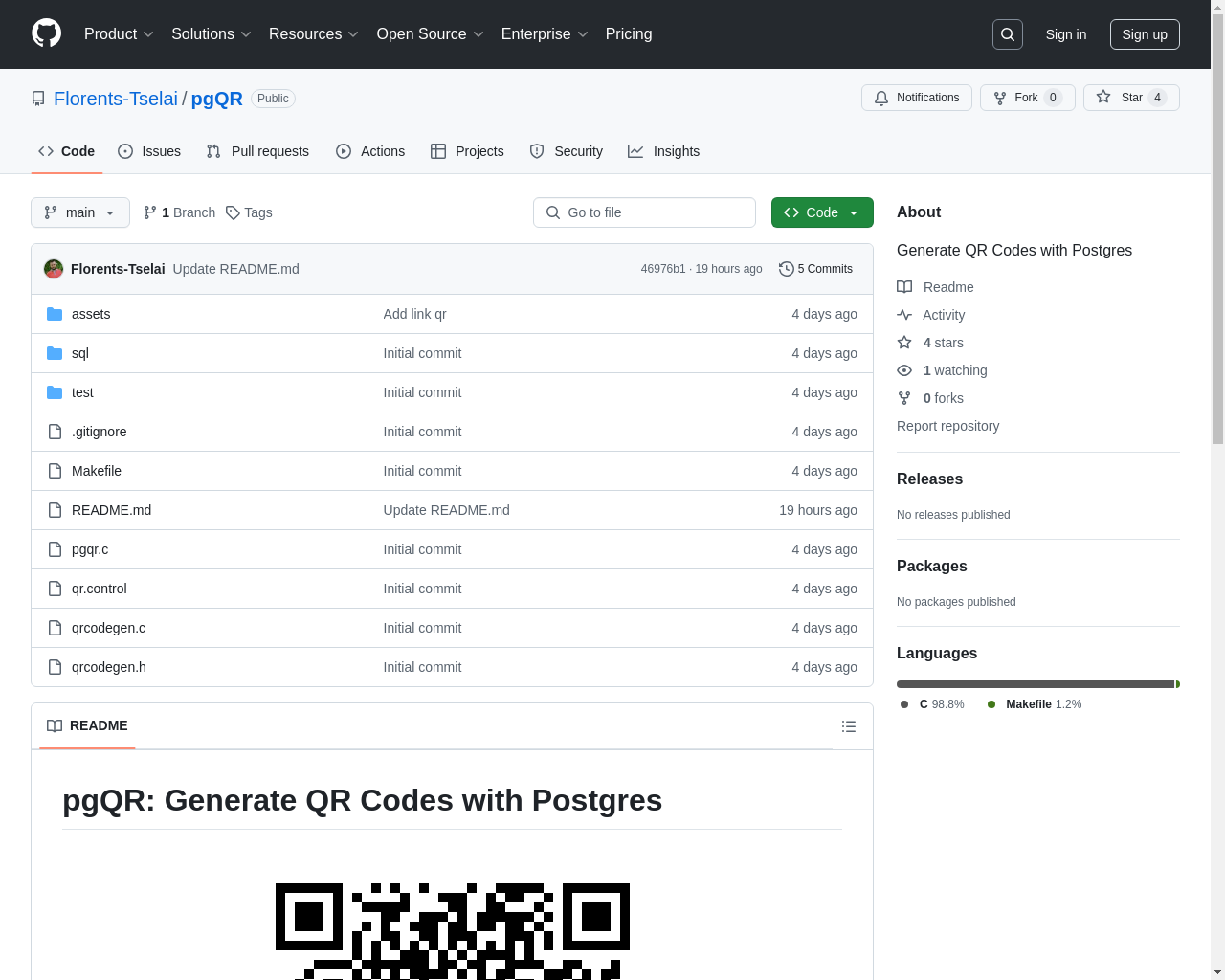The height and width of the screenshot is (980, 1225).
Task: Click the qrcodegen.c file icon
Action: click(x=55, y=628)
